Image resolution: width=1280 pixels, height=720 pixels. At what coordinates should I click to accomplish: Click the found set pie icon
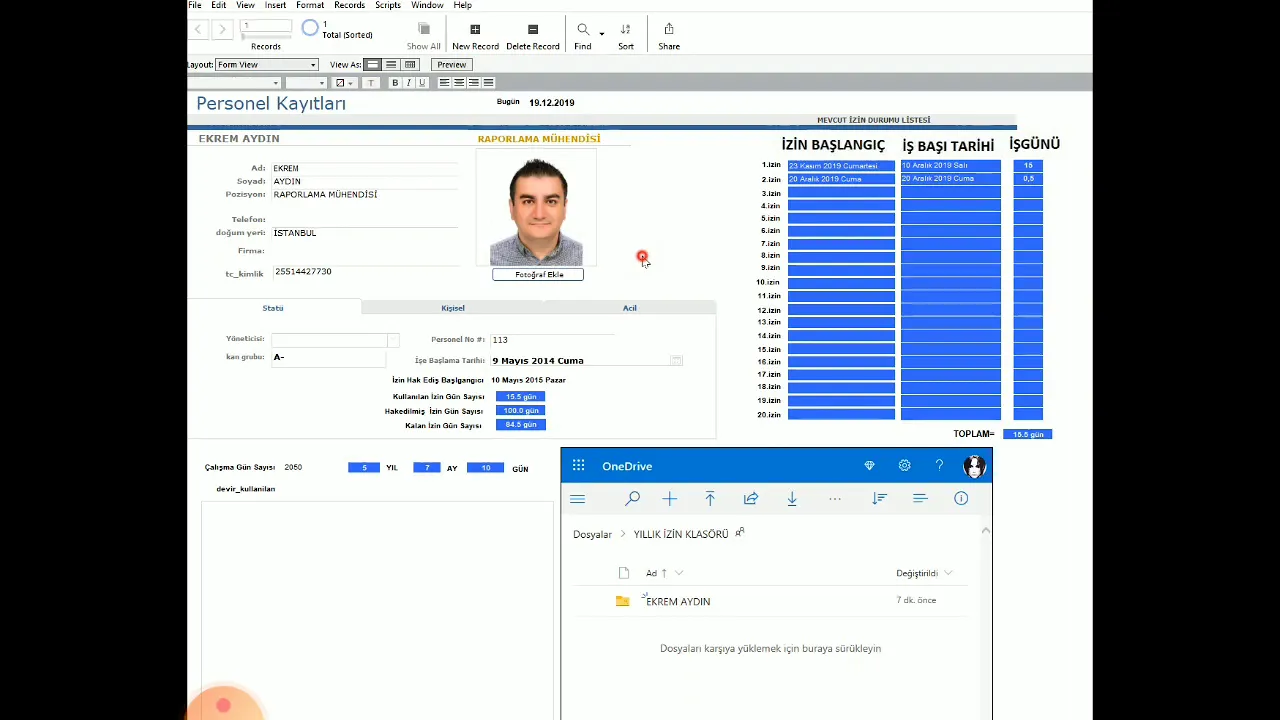point(310,28)
